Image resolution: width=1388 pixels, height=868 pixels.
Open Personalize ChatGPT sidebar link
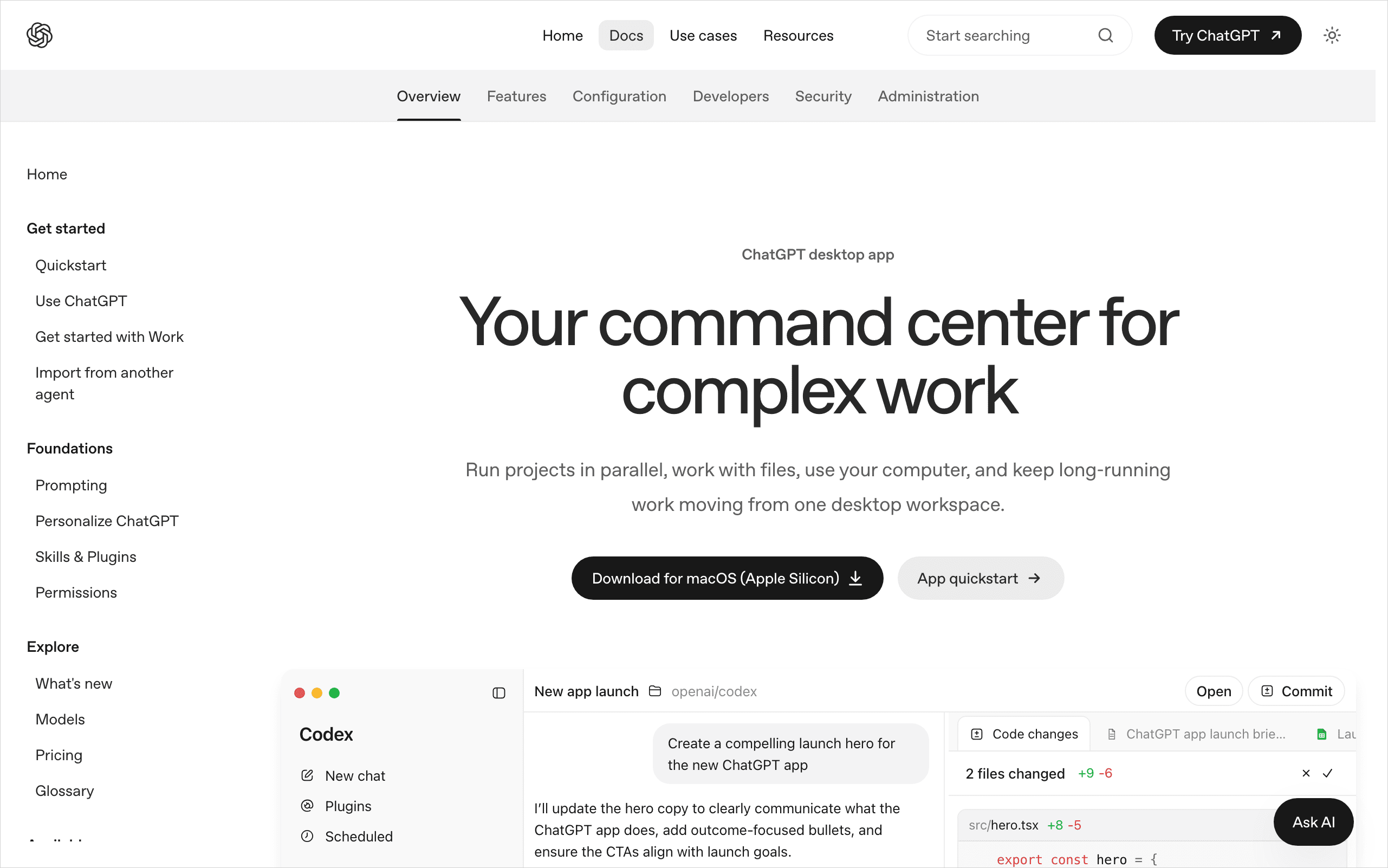pos(107,521)
